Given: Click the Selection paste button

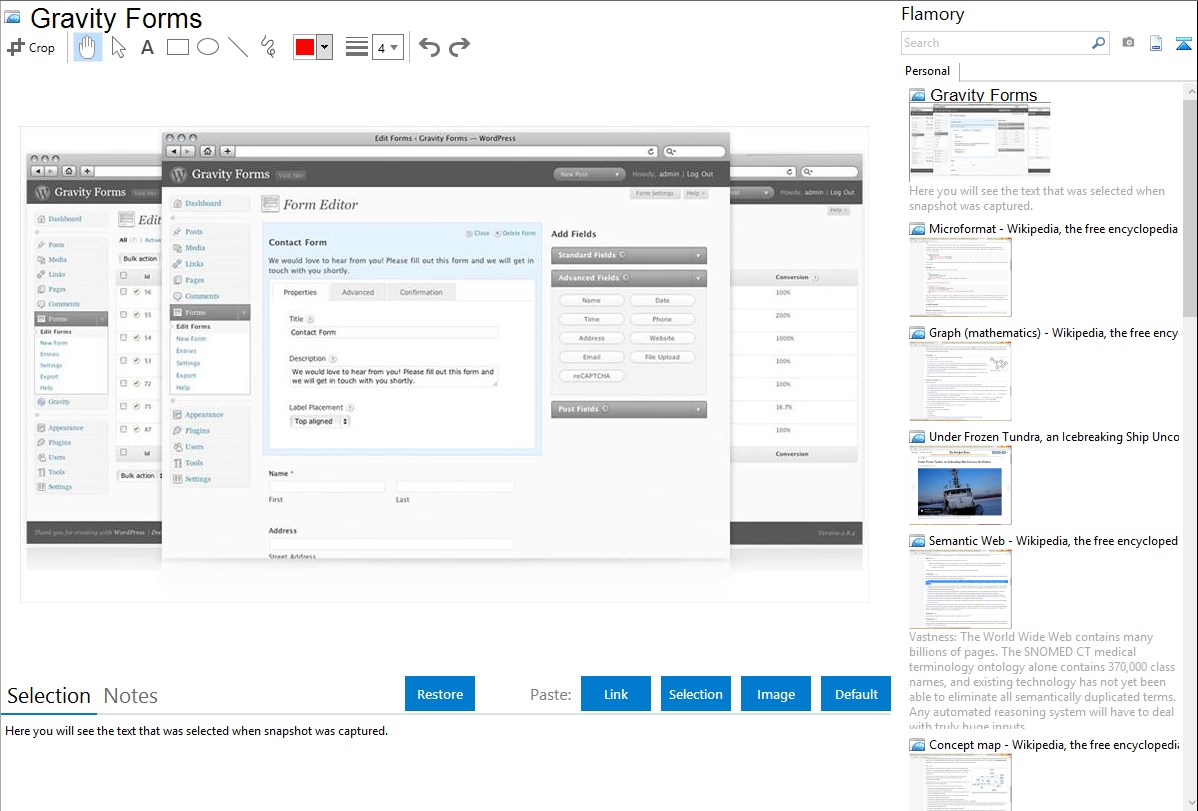Looking at the screenshot, I should (x=695, y=694).
